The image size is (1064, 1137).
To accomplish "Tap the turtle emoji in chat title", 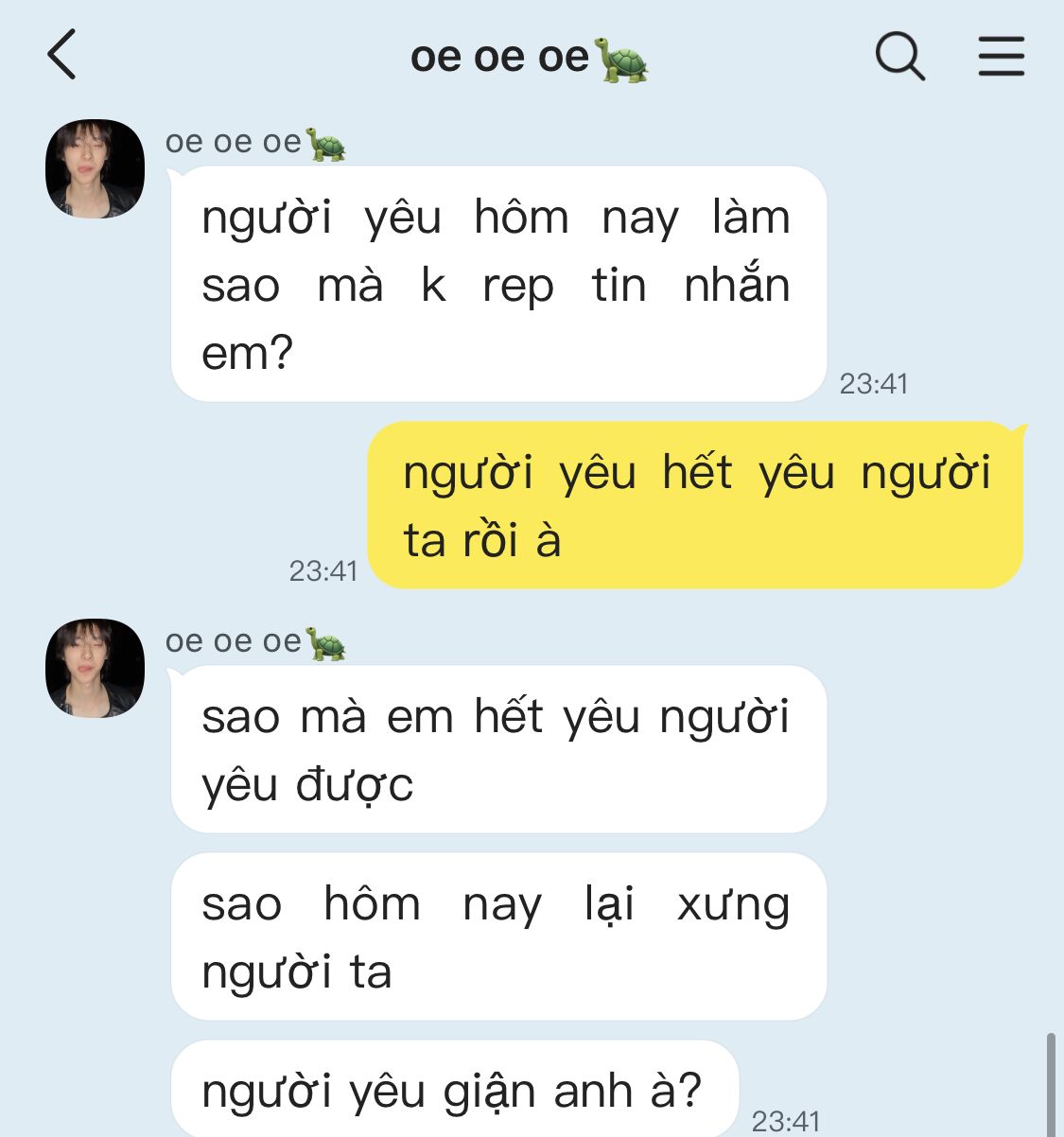I will [x=623, y=60].
